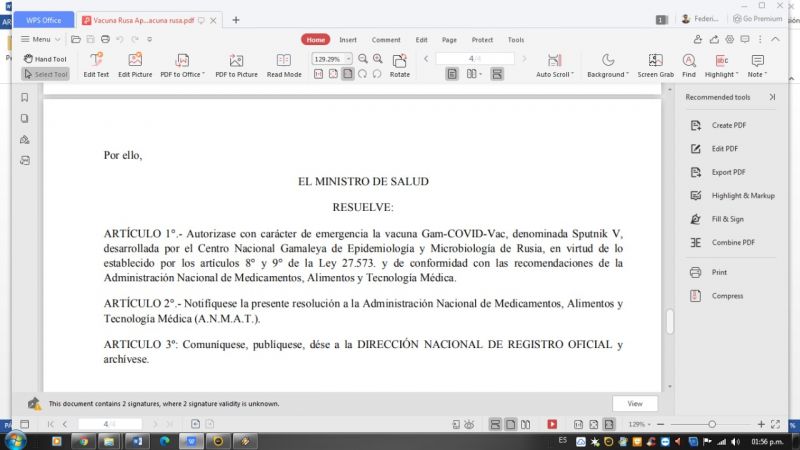Select Export PDF in Recommended tools
Viewport: 800px width, 450px height.
[718, 172]
